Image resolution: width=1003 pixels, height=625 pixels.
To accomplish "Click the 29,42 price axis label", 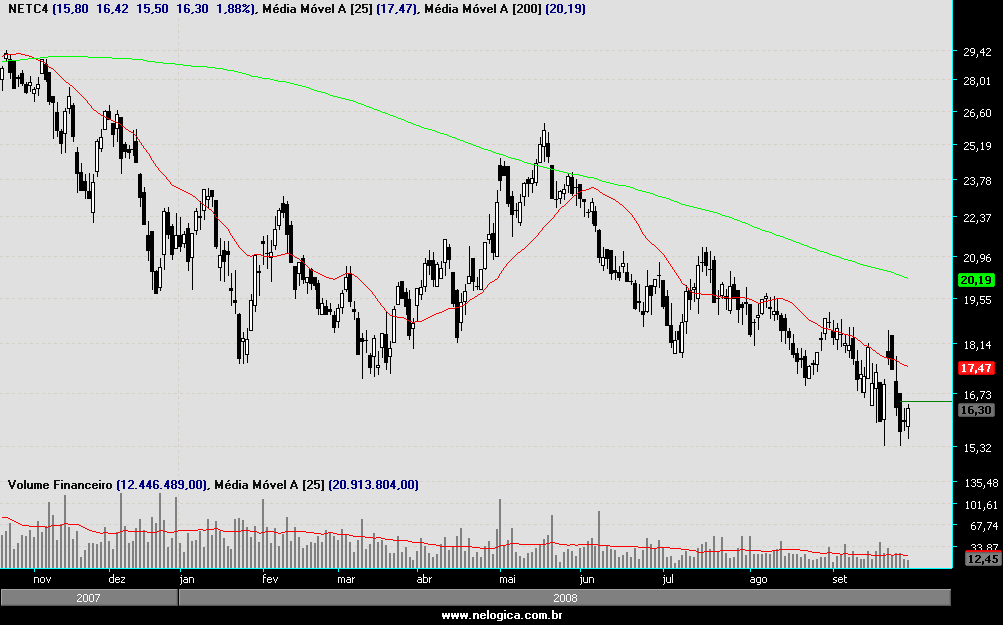I will (977, 52).
